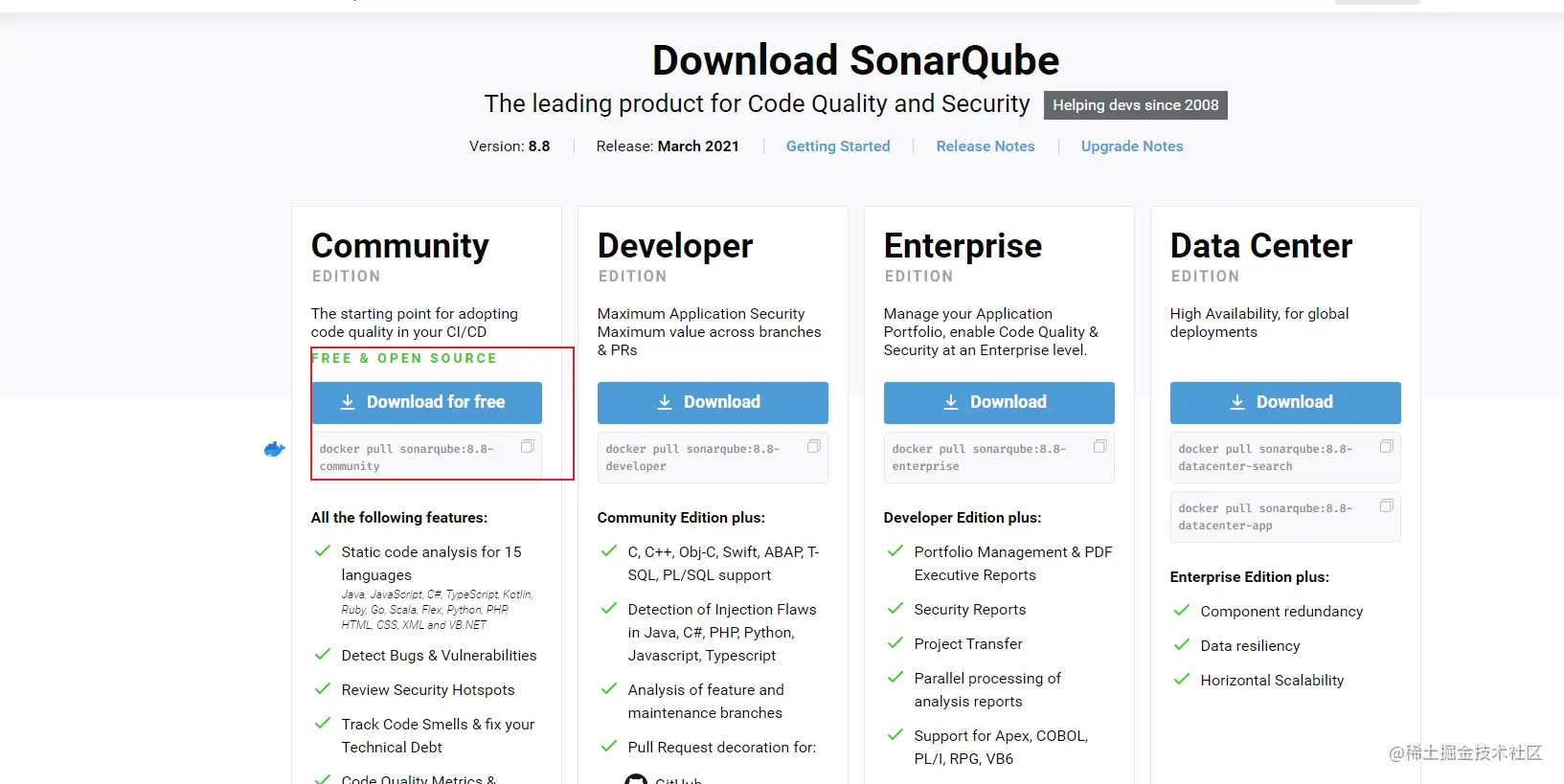The width and height of the screenshot is (1564, 784).
Task: Select the 'sonarqube:8.8-datacenter-search' command text
Action: click(x=1265, y=458)
